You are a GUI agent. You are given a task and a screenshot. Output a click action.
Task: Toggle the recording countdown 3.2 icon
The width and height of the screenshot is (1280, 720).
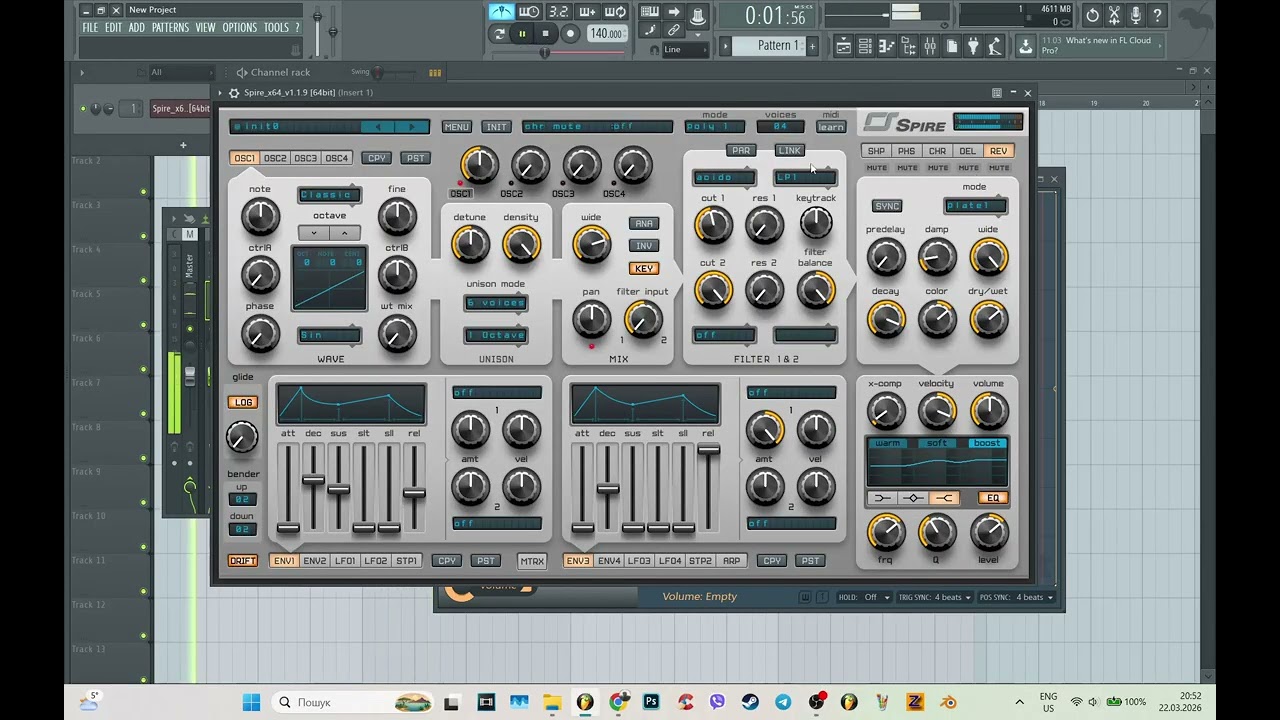tap(559, 12)
